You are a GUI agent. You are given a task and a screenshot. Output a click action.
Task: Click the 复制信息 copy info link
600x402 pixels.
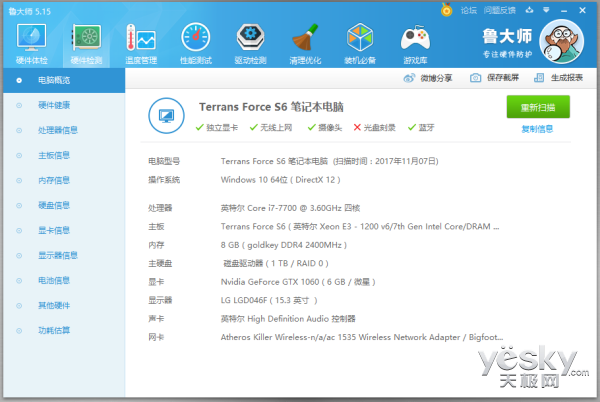click(537, 129)
